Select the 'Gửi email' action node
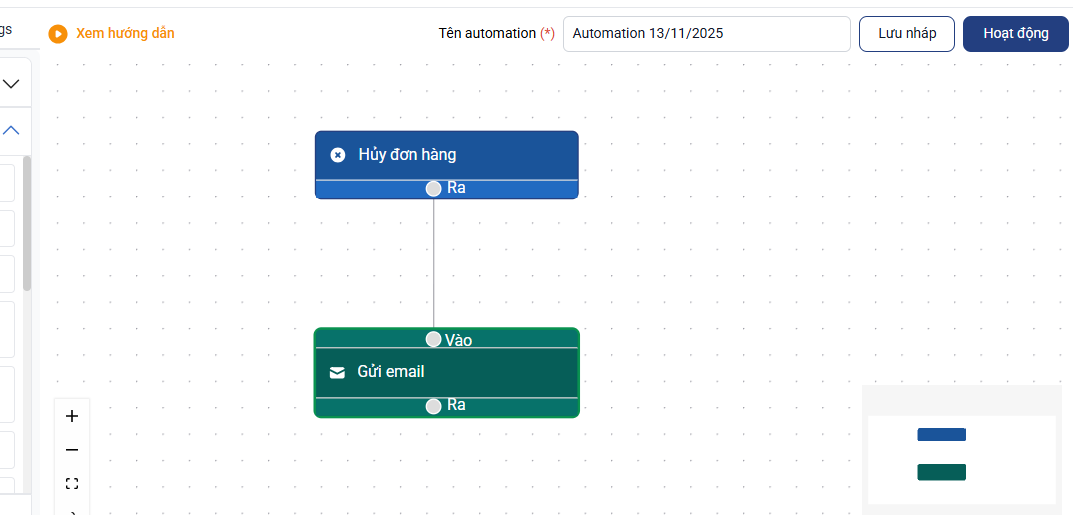 pos(446,372)
